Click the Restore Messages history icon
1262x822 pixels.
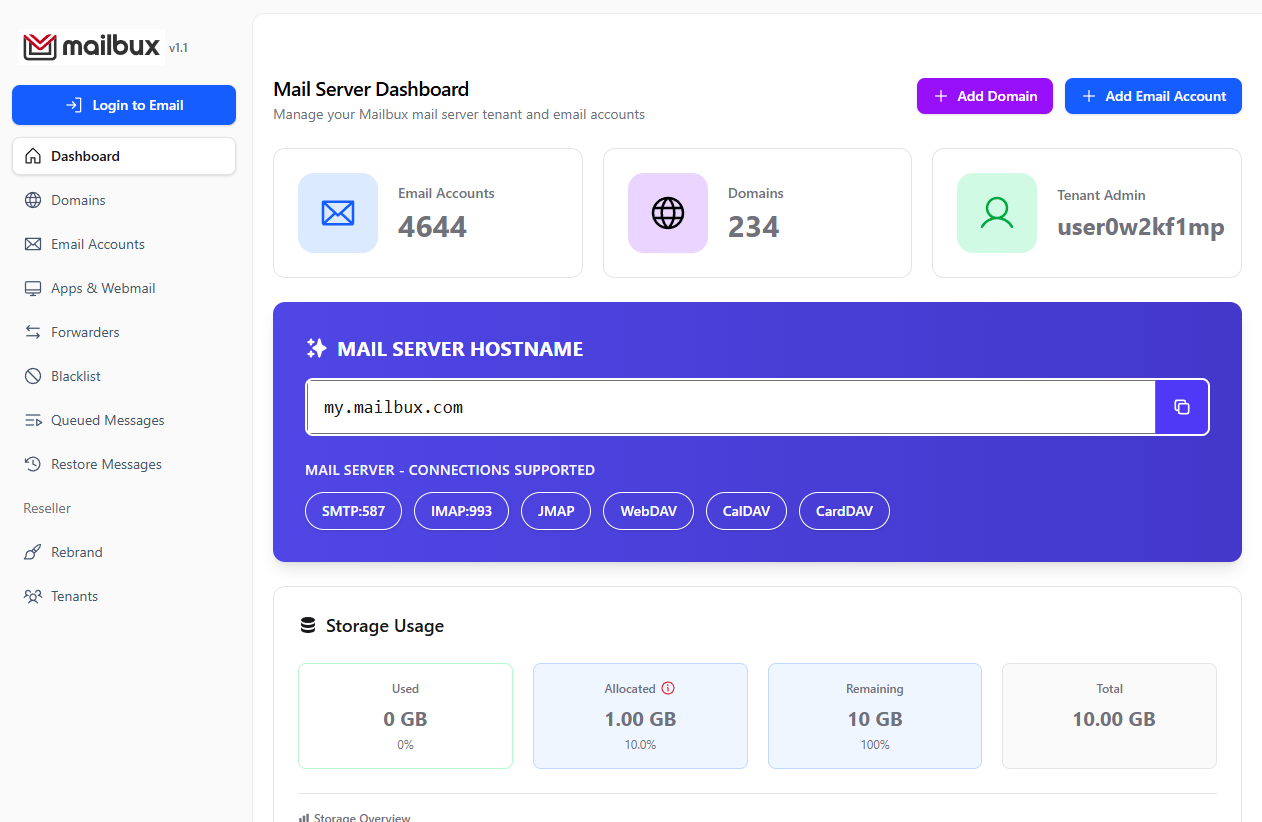(x=31, y=464)
